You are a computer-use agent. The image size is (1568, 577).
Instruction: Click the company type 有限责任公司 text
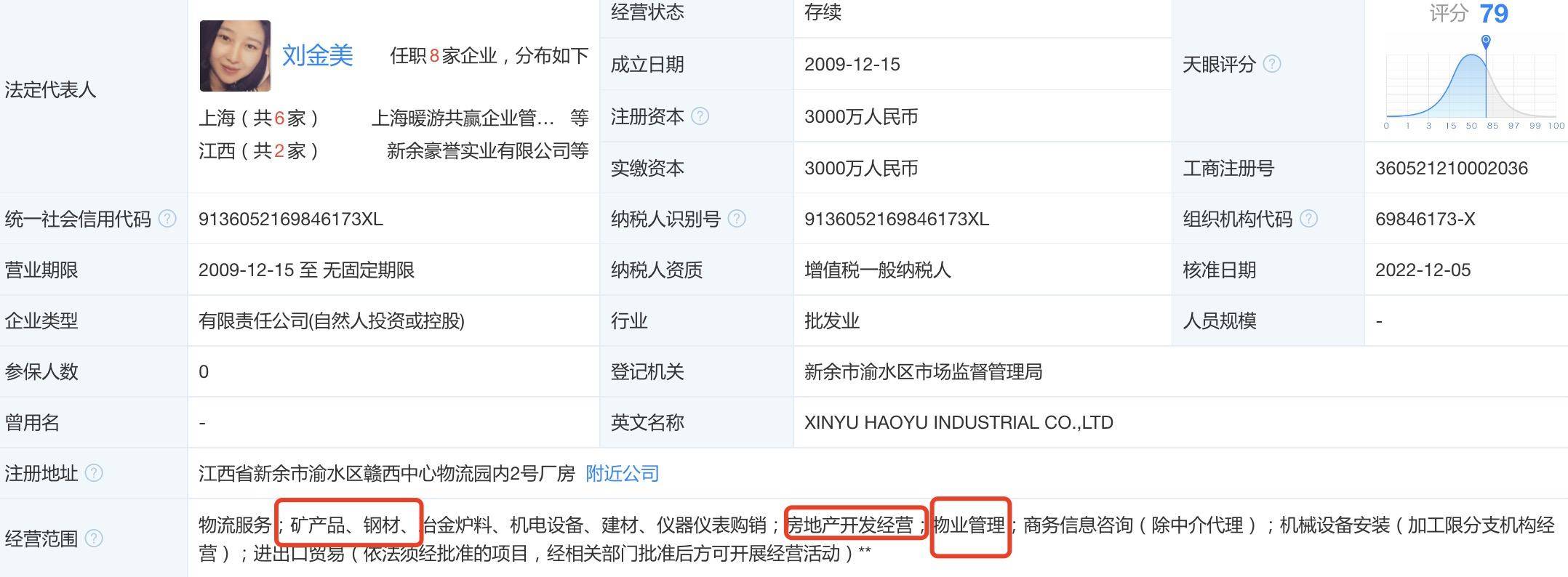(x=332, y=321)
